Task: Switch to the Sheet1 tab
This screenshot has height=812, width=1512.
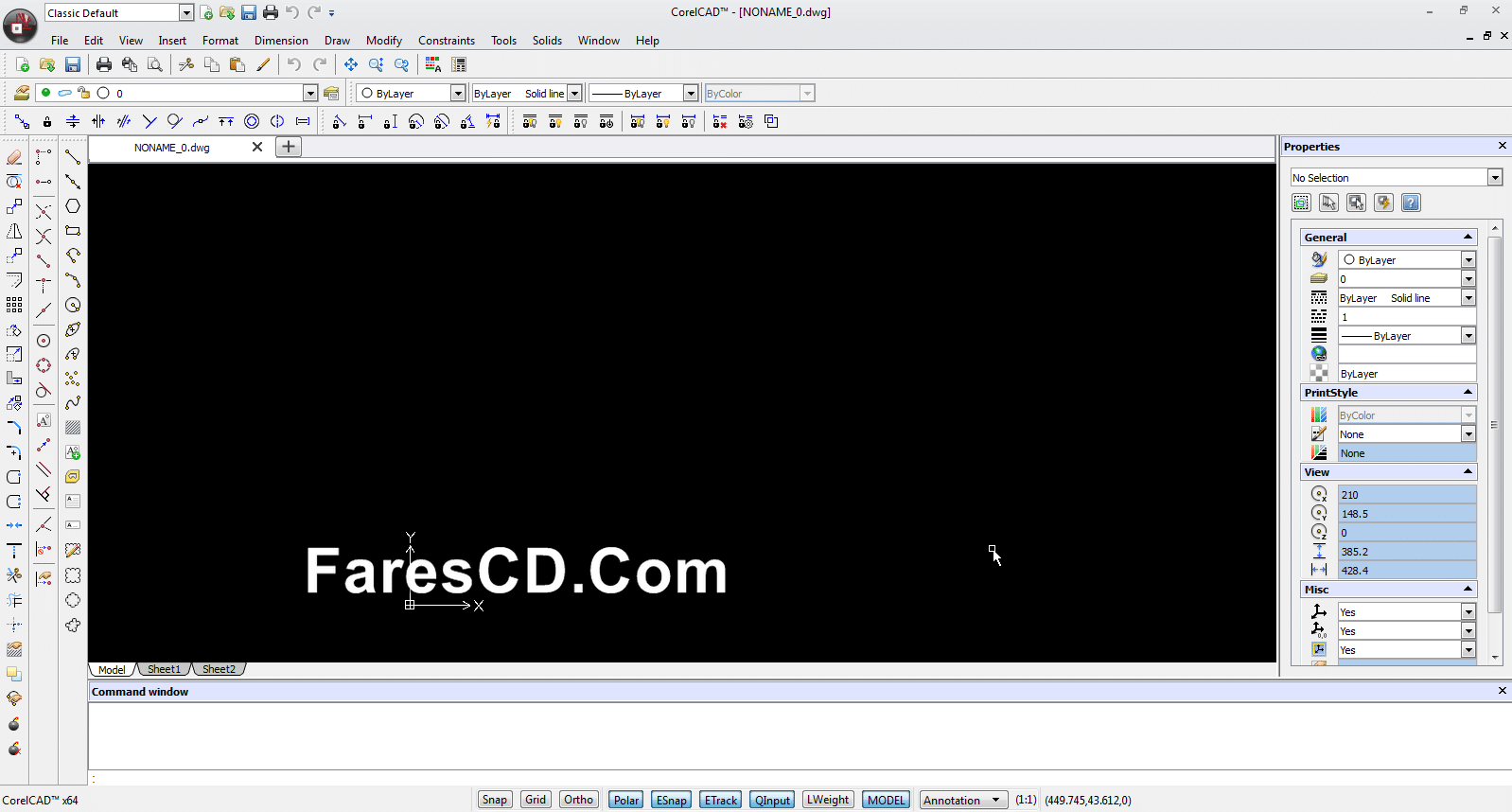Action: tap(164, 669)
